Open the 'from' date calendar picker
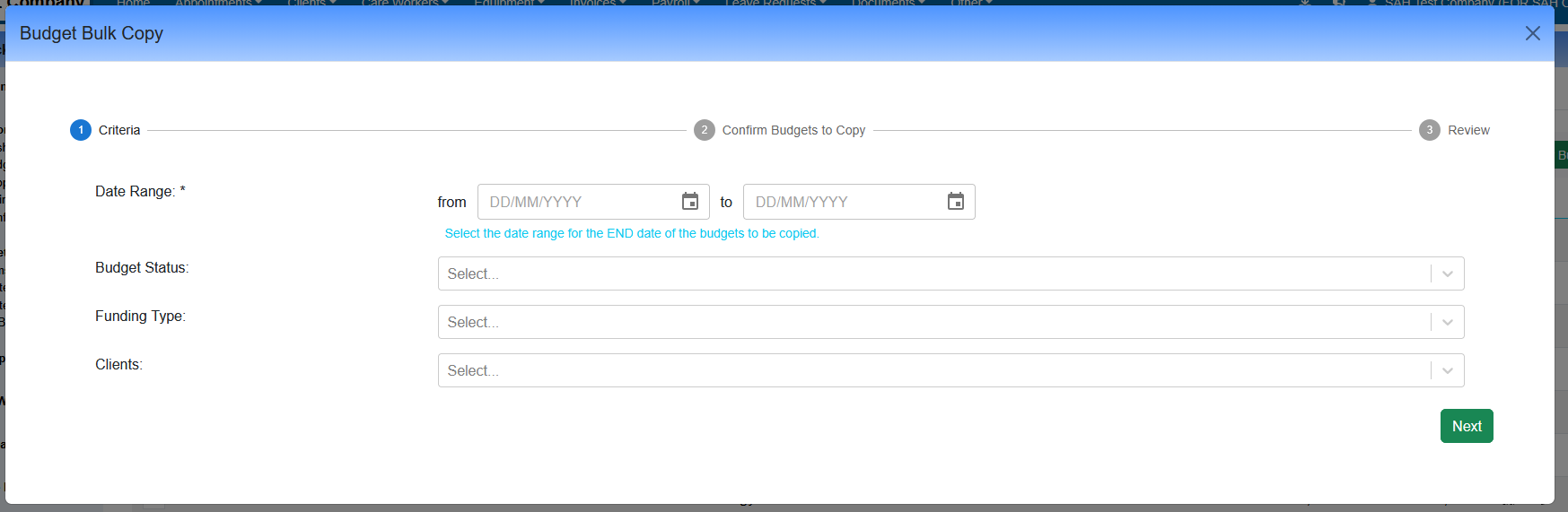The width and height of the screenshot is (1568, 512). click(x=689, y=202)
